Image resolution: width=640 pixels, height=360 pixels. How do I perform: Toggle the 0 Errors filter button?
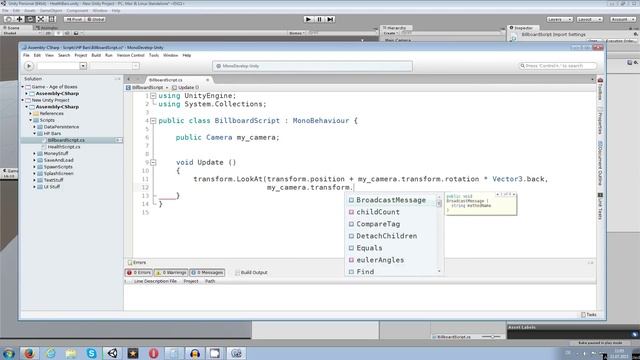pyautogui.click(x=139, y=272)
